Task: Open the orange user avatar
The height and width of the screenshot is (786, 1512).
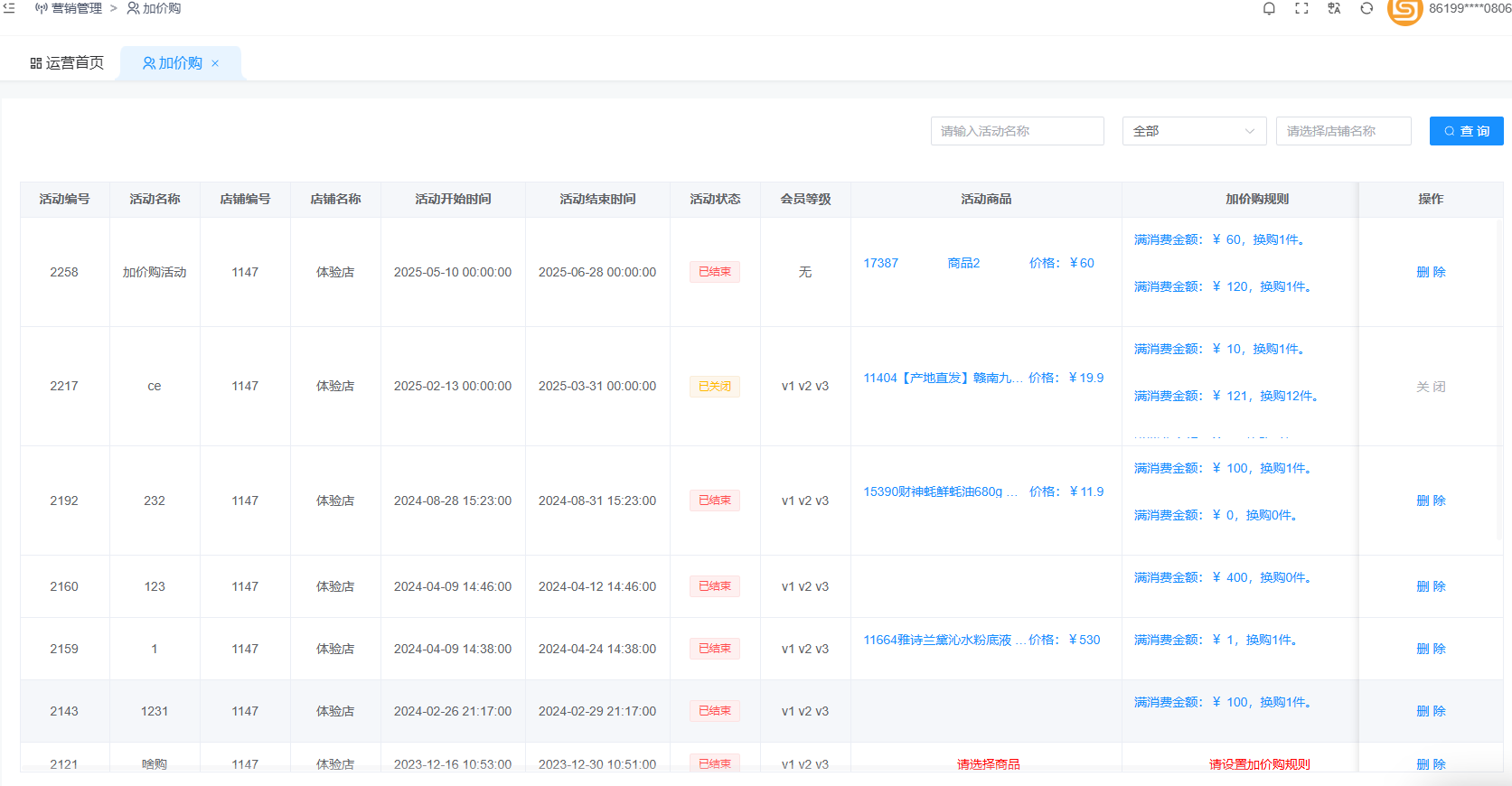Action: 1404,11
